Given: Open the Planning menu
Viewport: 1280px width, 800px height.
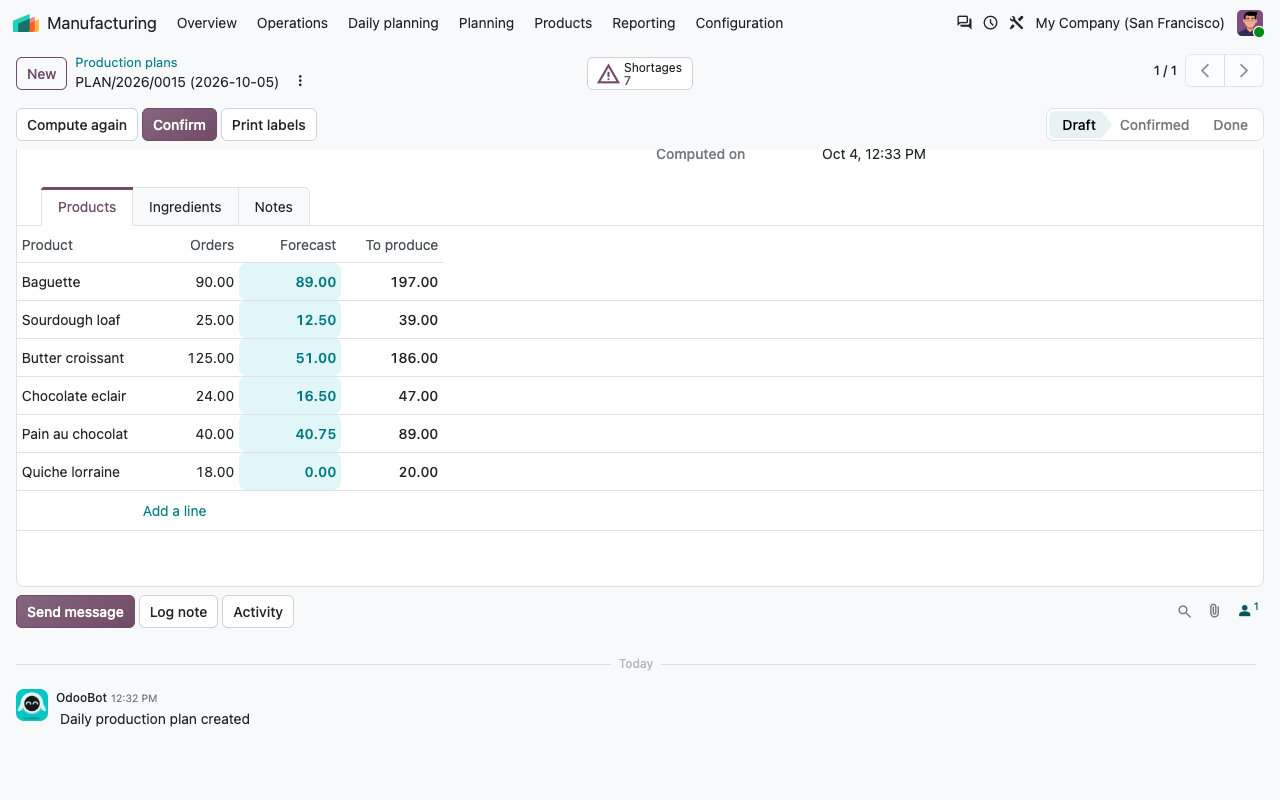Looking at the screenshot, I should point(486,23).
